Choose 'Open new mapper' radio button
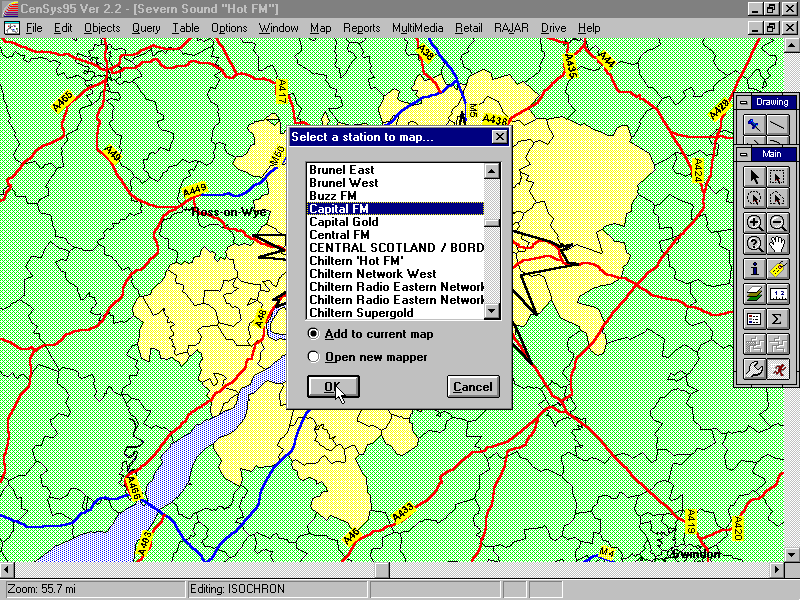Viewport: 800px width, 600px height. click(314, 357)
